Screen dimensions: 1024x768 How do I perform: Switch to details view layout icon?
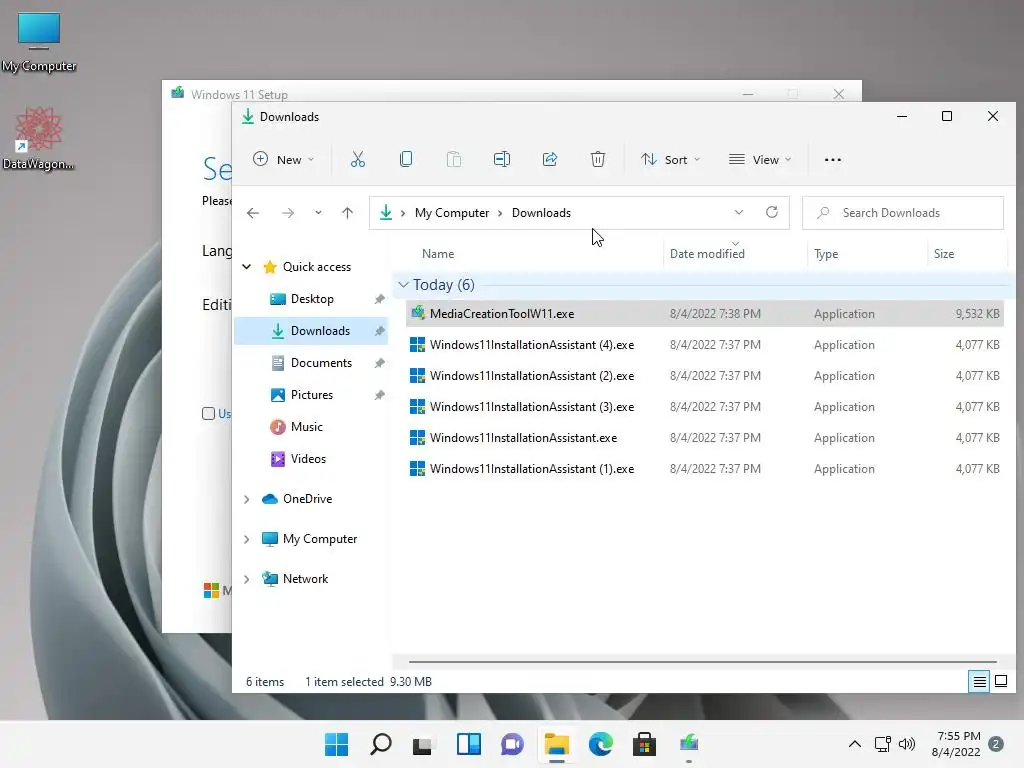979,682
